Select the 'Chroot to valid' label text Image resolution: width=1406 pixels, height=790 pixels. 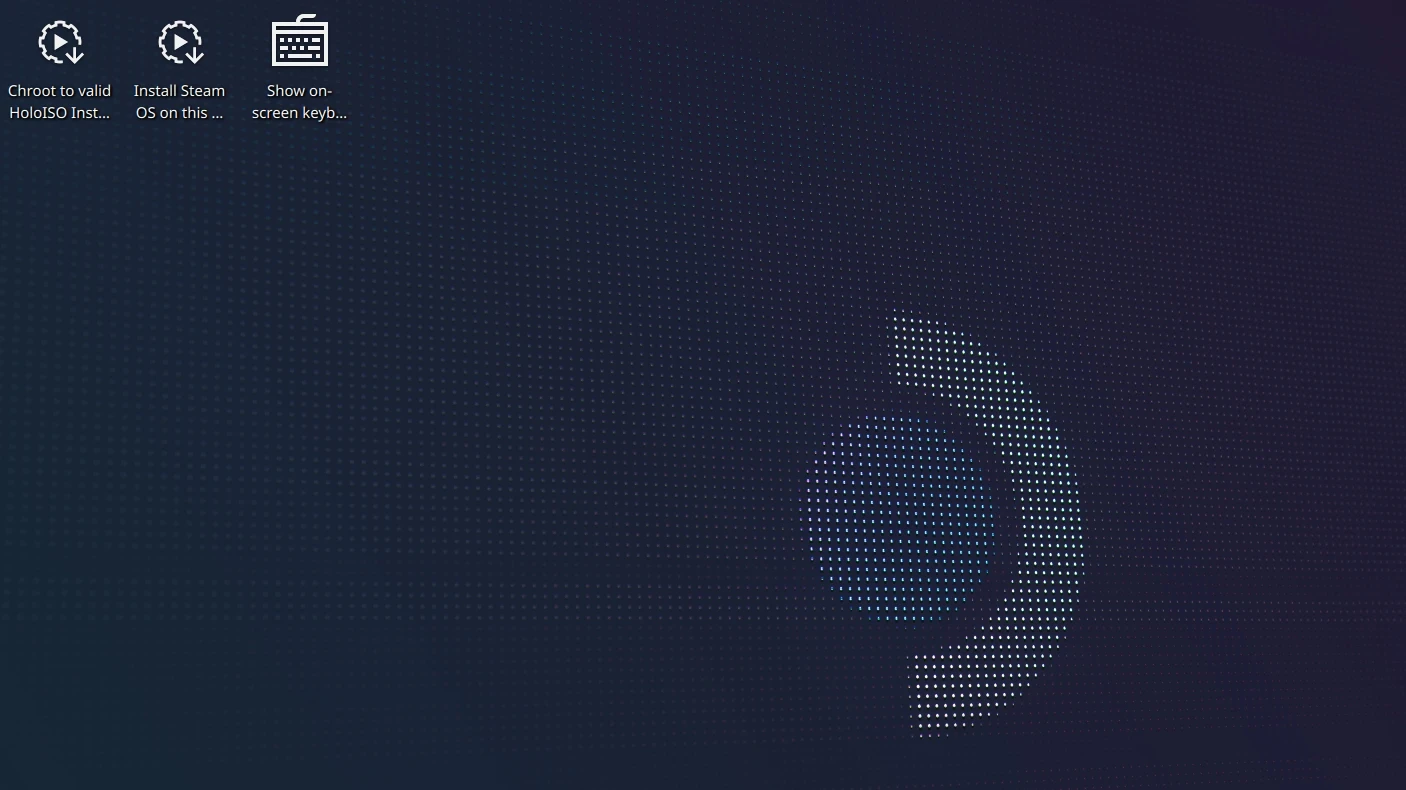[59, 91]
